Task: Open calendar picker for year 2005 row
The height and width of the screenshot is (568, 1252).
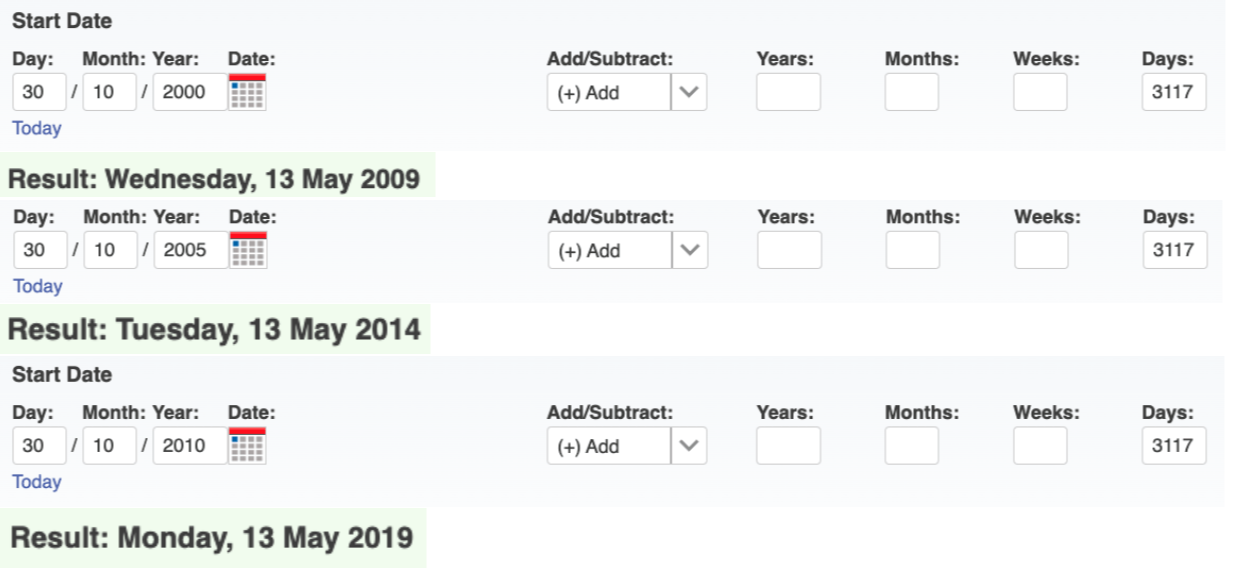Action: point(248,250)
